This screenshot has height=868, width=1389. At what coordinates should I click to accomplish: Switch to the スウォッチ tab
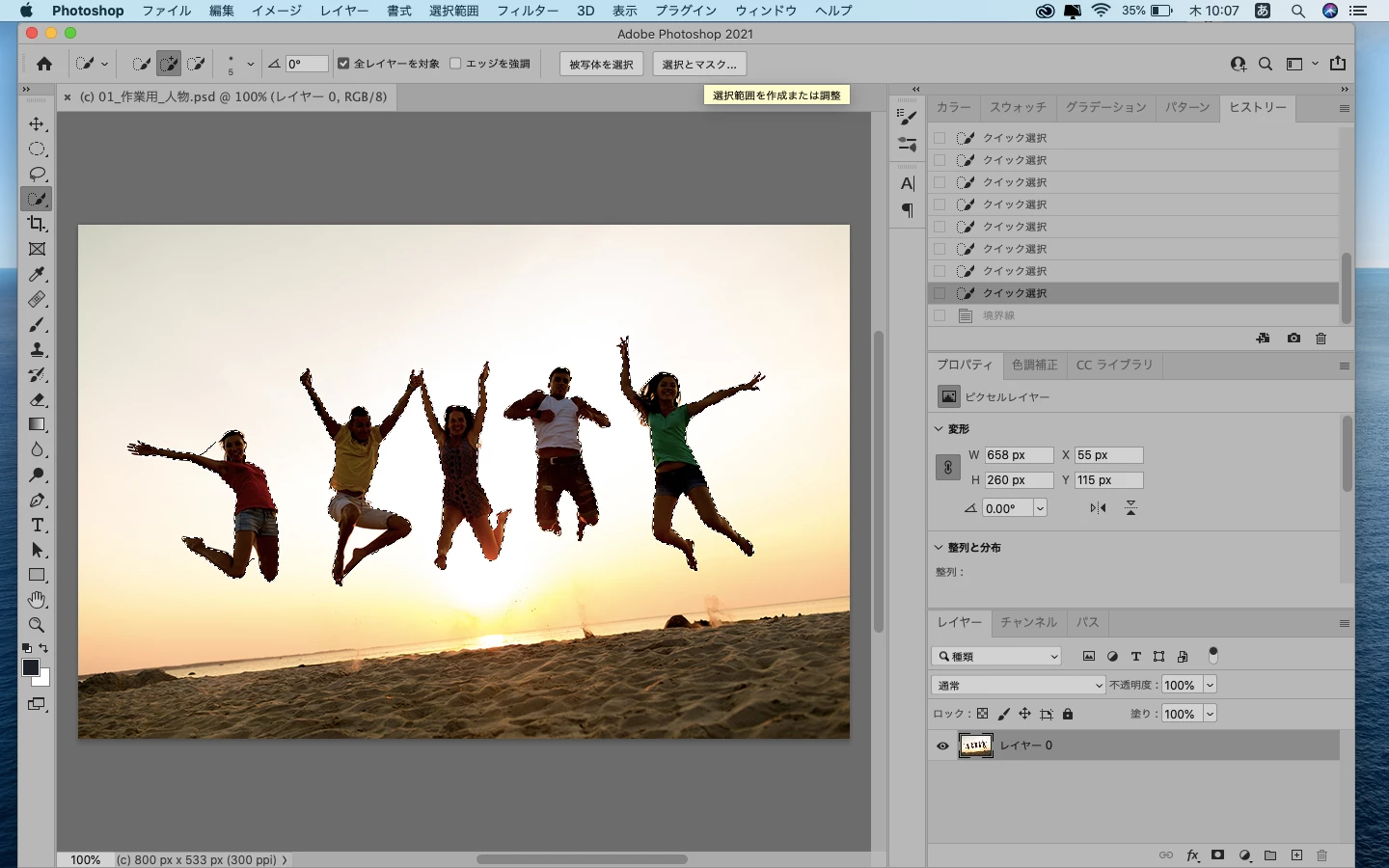1018,107
